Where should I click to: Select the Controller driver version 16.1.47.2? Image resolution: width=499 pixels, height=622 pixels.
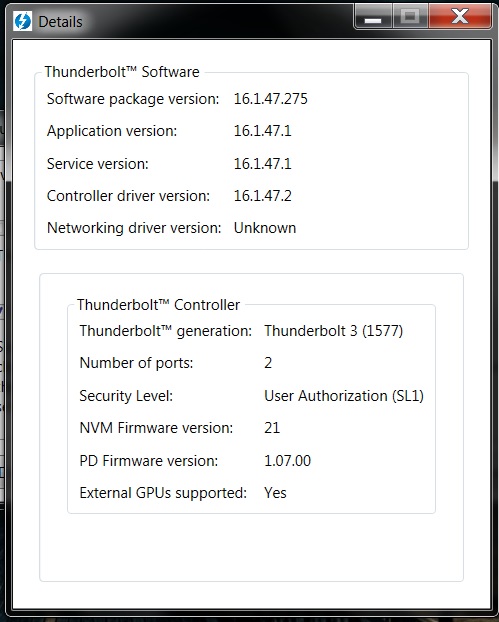coord(263,196)
